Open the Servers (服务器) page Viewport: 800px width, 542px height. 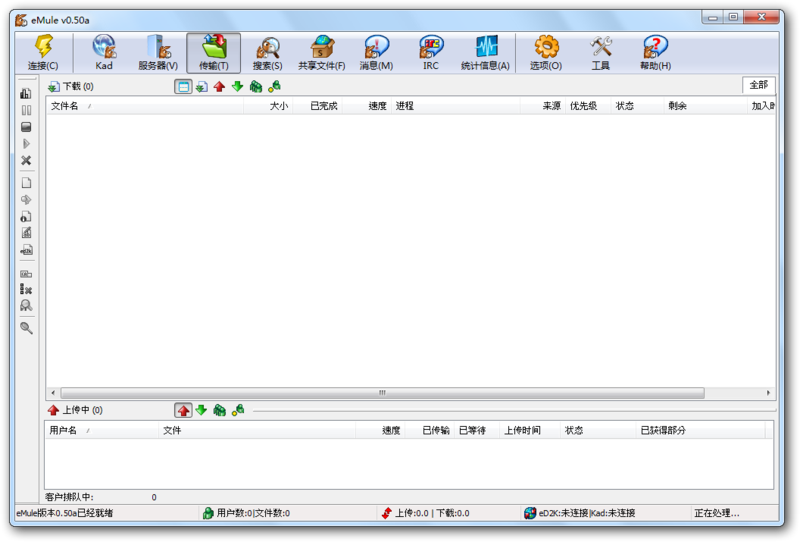158,53
